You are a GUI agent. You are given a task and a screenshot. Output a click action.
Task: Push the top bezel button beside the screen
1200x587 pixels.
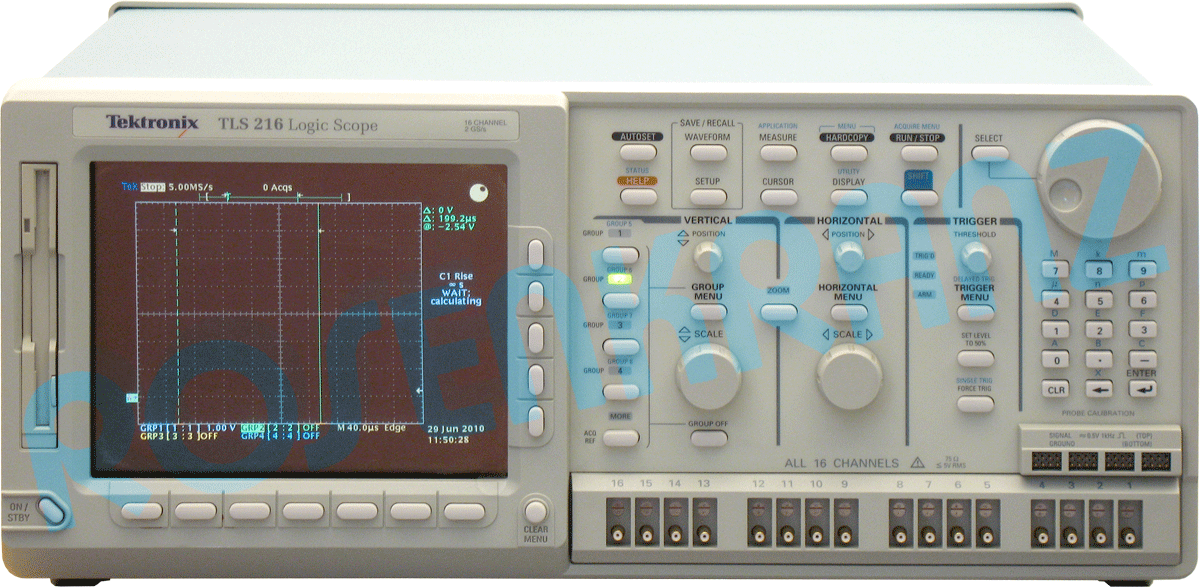coord(537,254)
